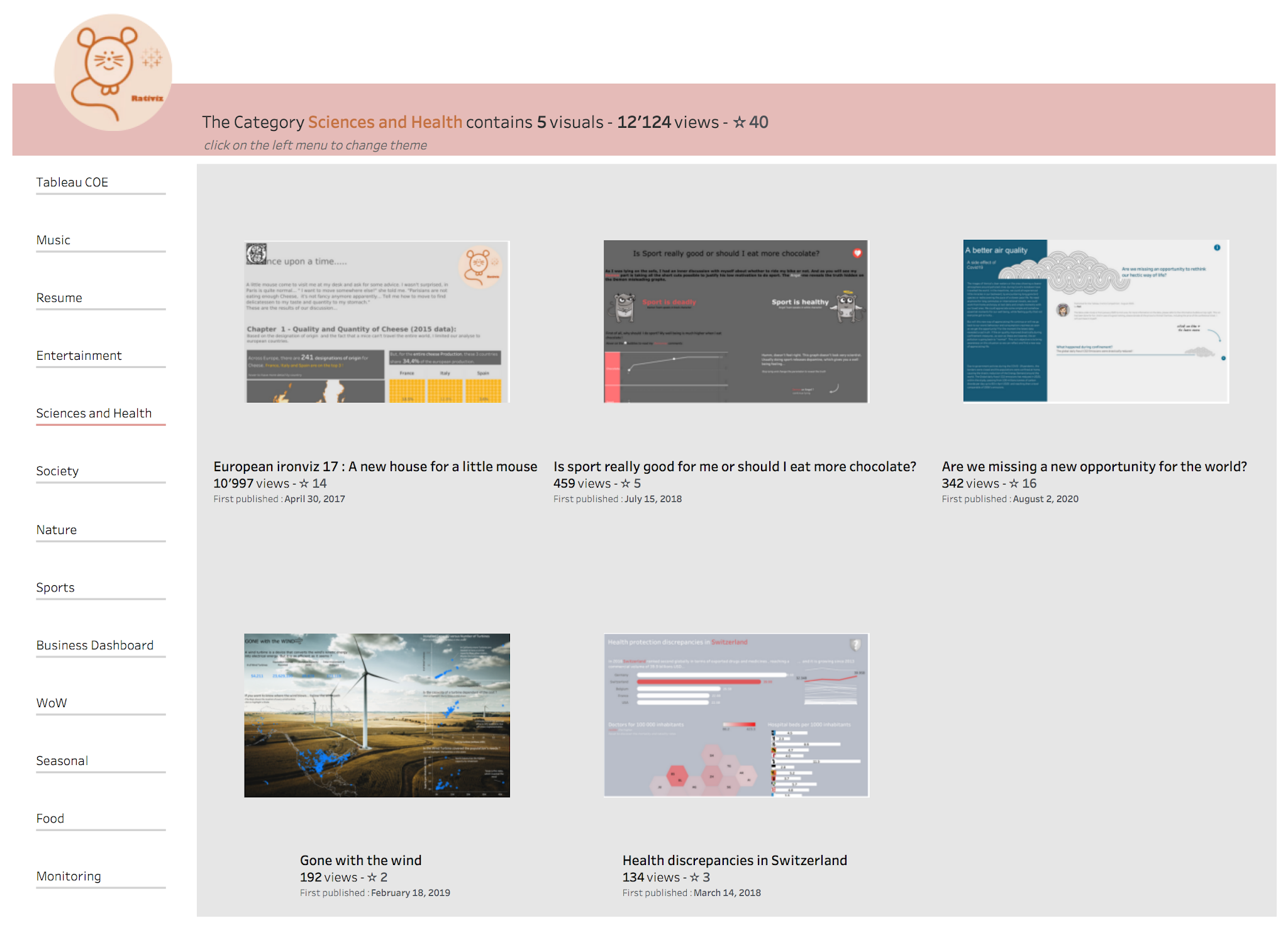Go to the Sports category
The image size is (1288, 928).
[55, 588]
